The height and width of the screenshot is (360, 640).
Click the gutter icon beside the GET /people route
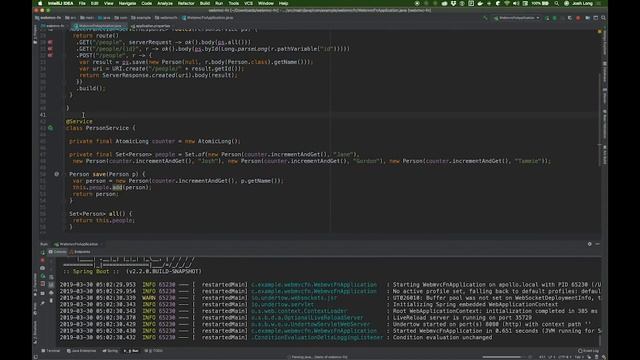click(x=50, y=42)
